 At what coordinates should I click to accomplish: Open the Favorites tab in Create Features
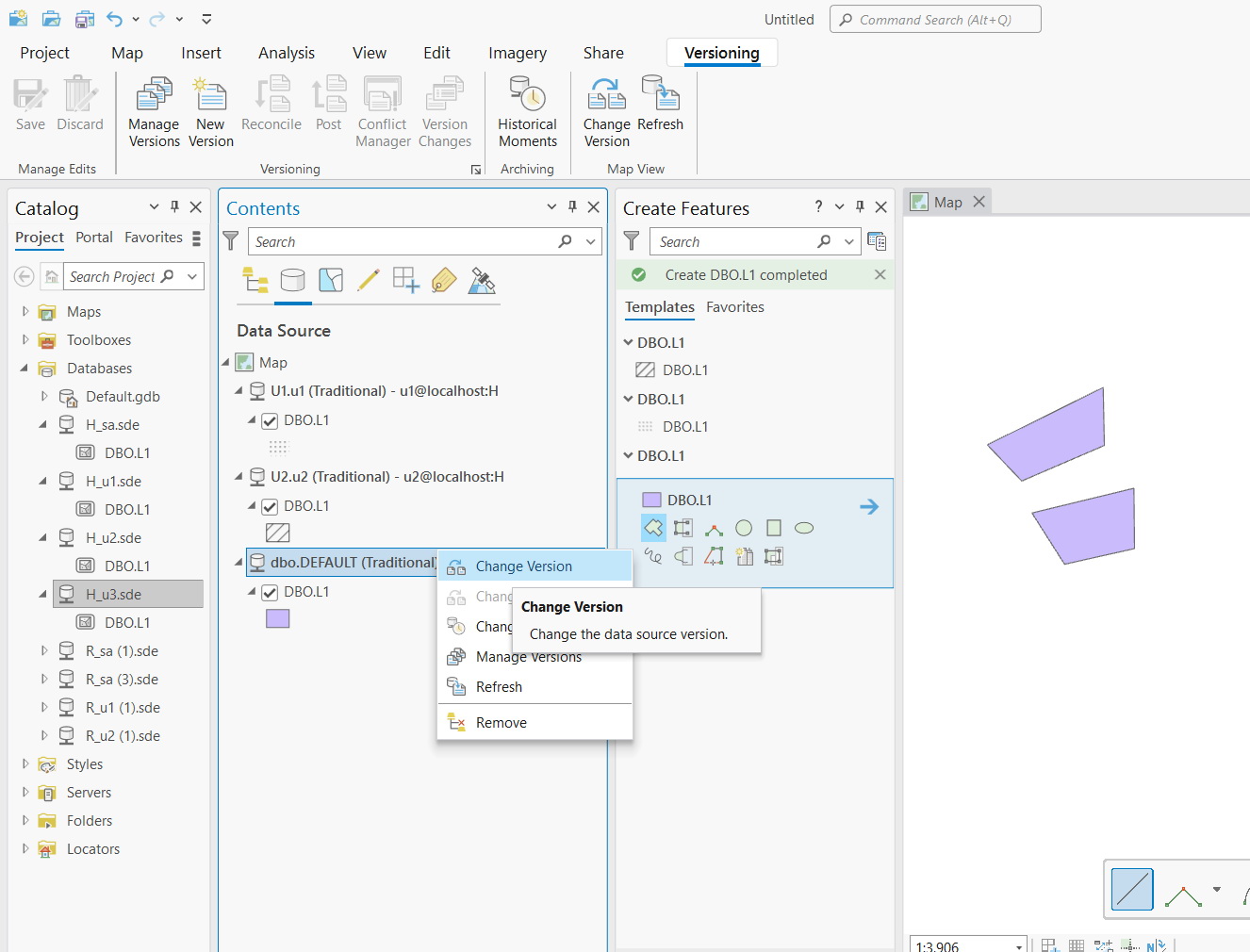click(735, 307)
